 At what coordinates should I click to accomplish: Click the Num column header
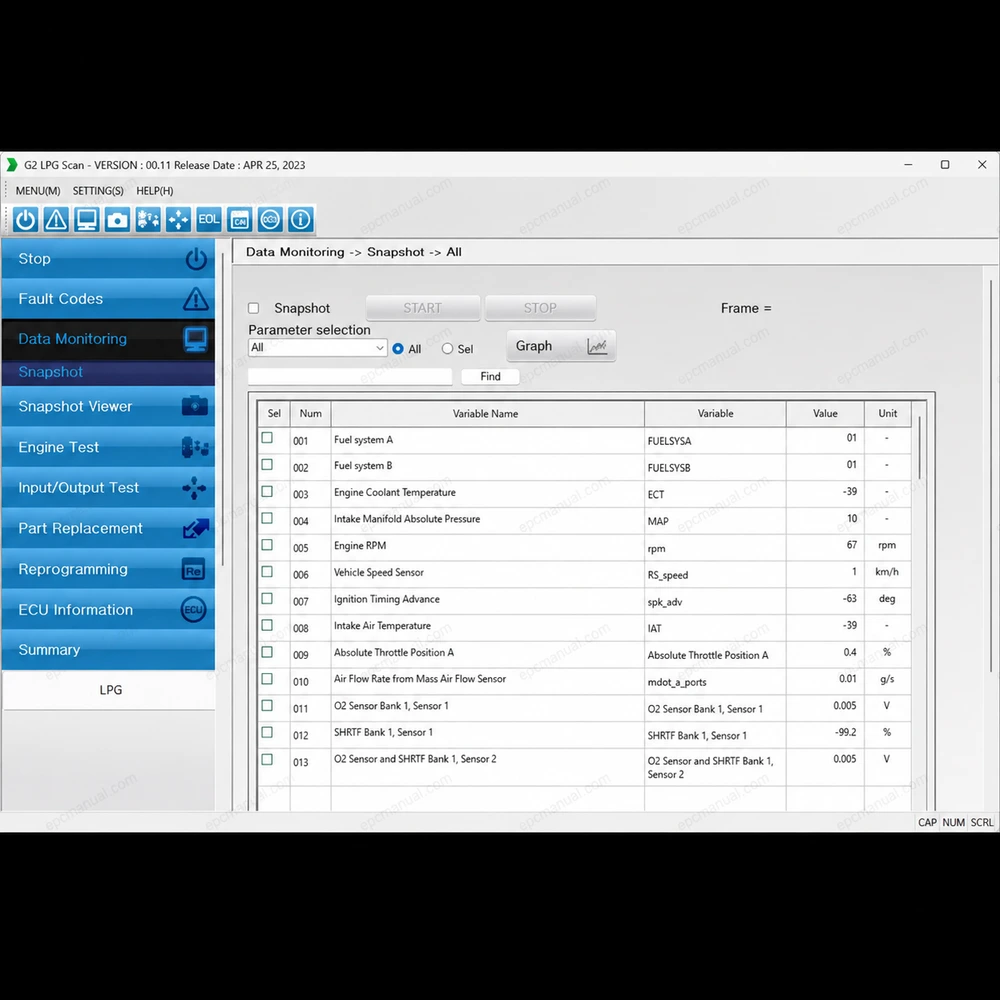click(x=311, y=414)
